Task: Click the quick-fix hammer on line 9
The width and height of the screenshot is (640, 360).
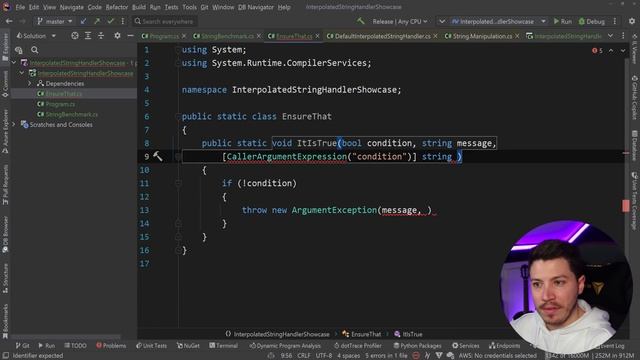Action: coord(158,156)
